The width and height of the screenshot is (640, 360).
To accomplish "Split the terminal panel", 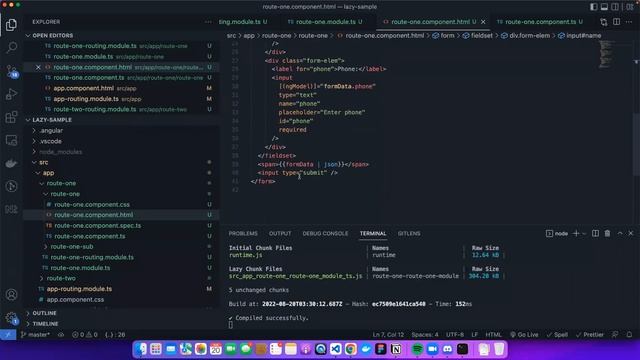I will (x=596, y=233).
